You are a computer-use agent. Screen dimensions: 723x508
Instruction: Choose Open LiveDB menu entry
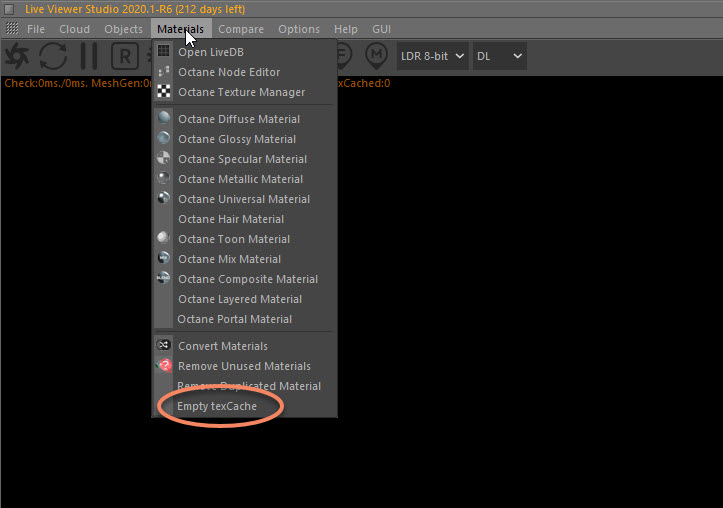click(x=244, y=52)
